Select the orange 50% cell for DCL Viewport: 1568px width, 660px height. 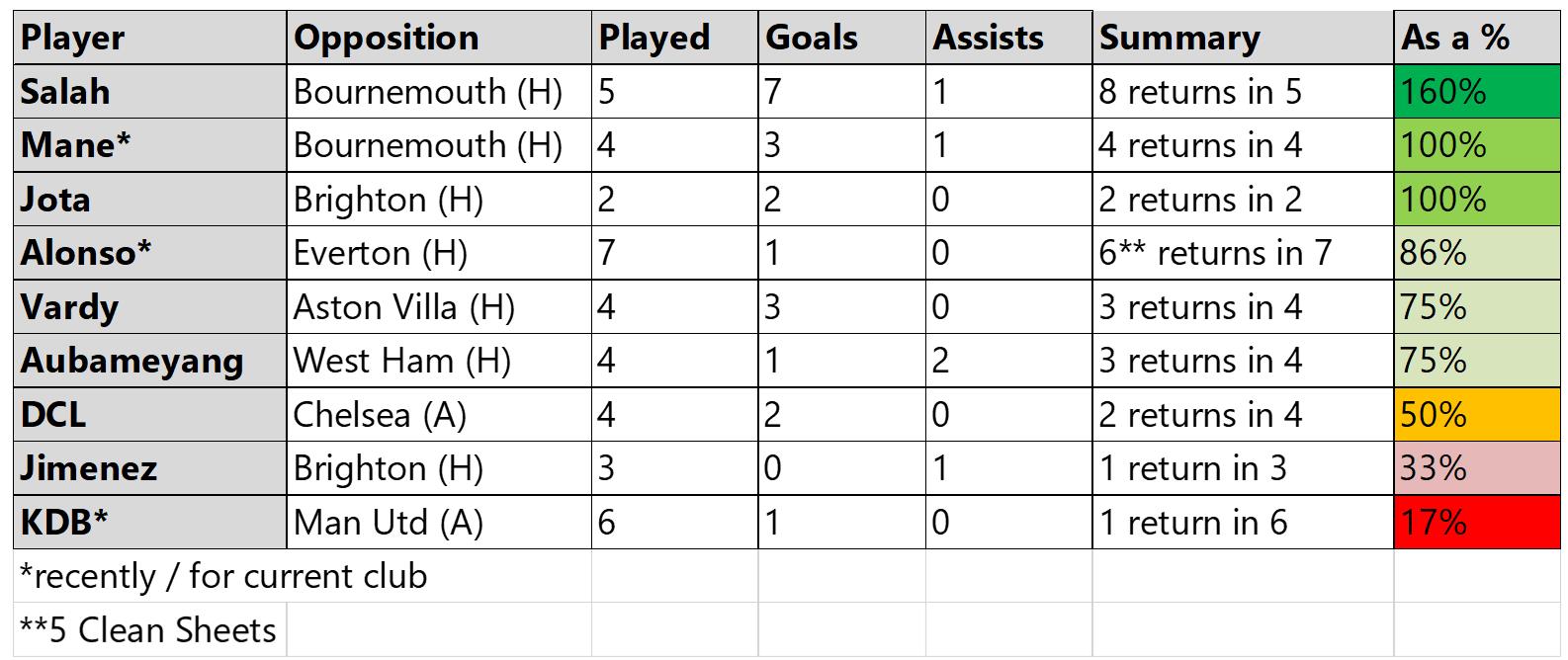coord(1476,414)
